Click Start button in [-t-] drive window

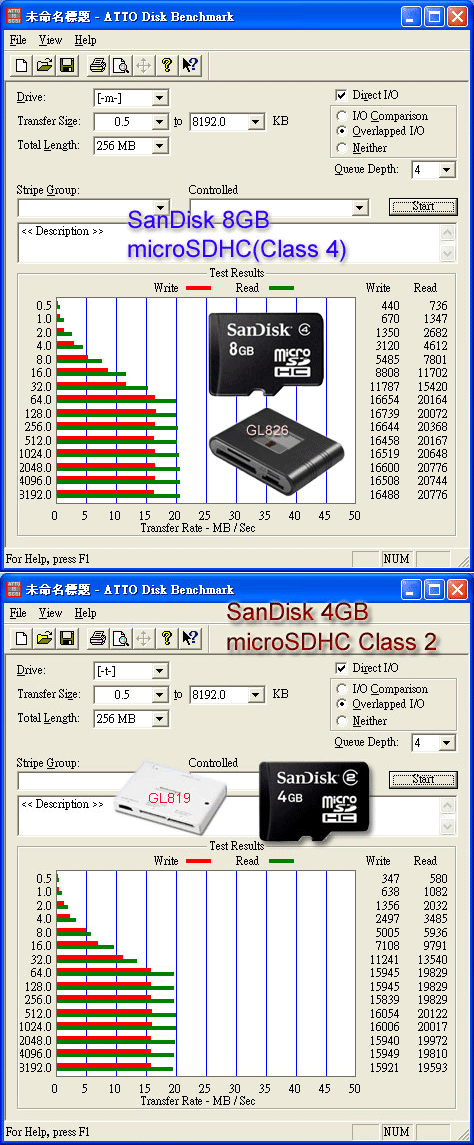[423, 780]
